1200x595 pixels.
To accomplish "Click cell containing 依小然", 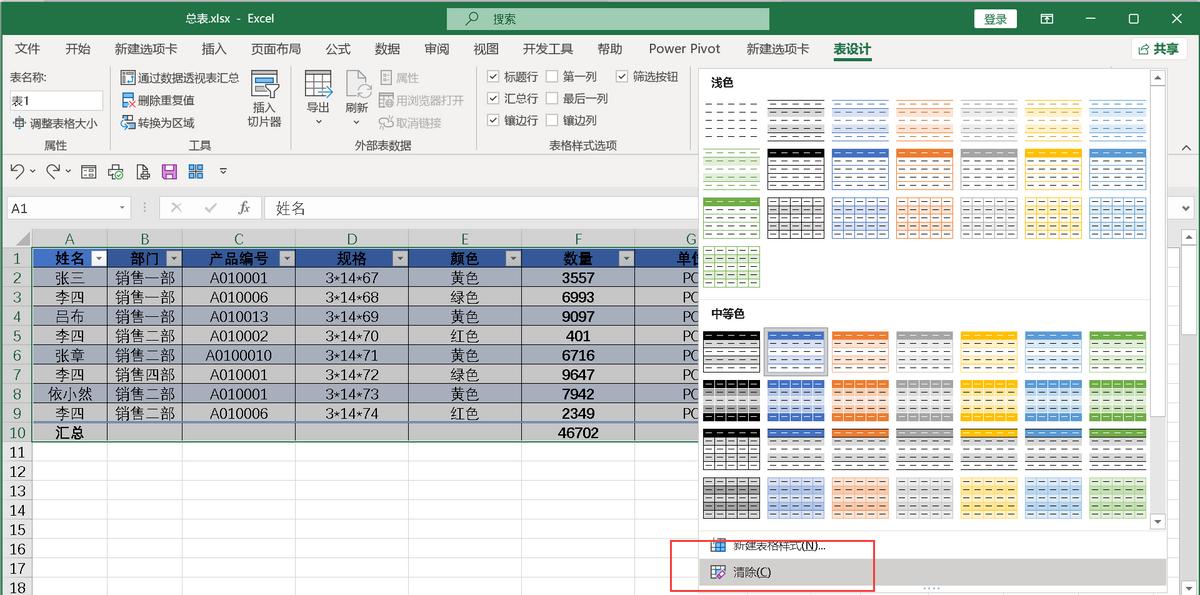I will click(x=70, y=394).
